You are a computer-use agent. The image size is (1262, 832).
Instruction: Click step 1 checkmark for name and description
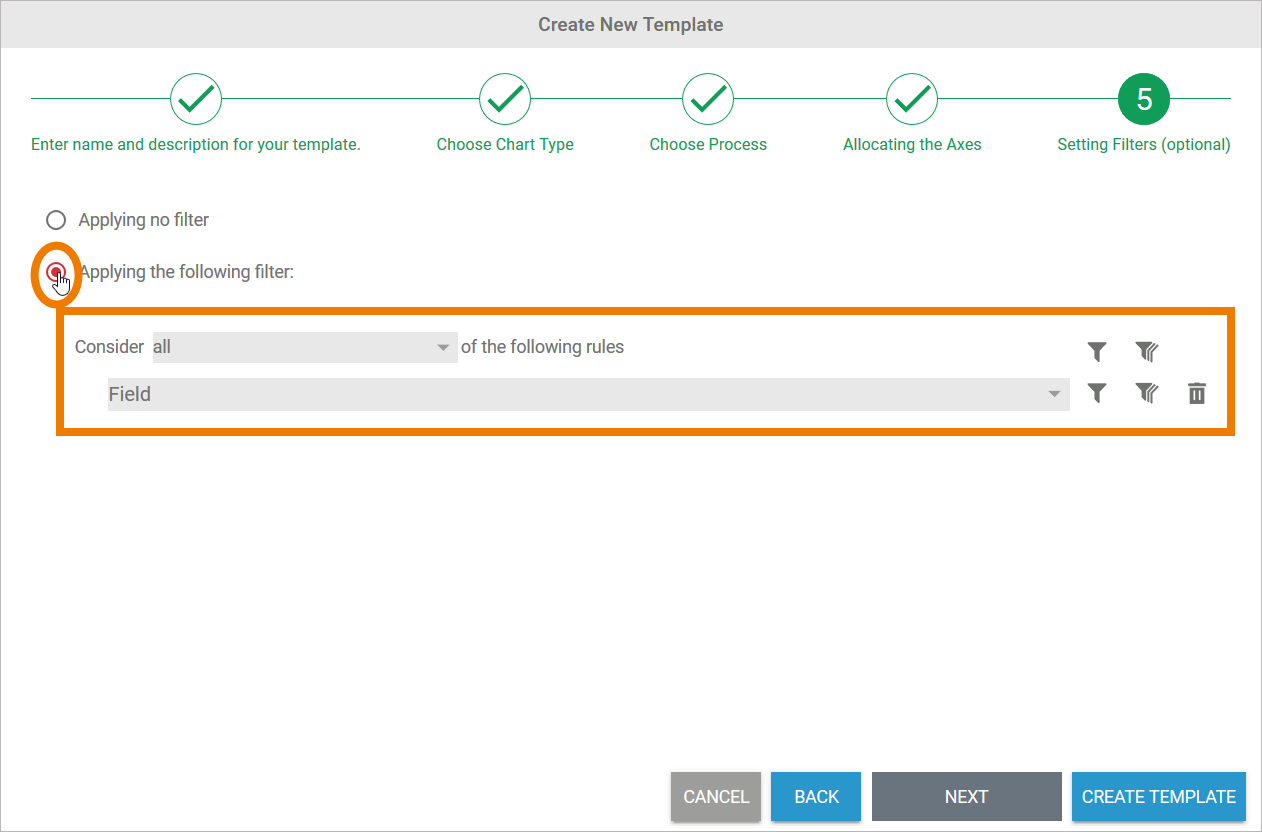pos(196,99)
